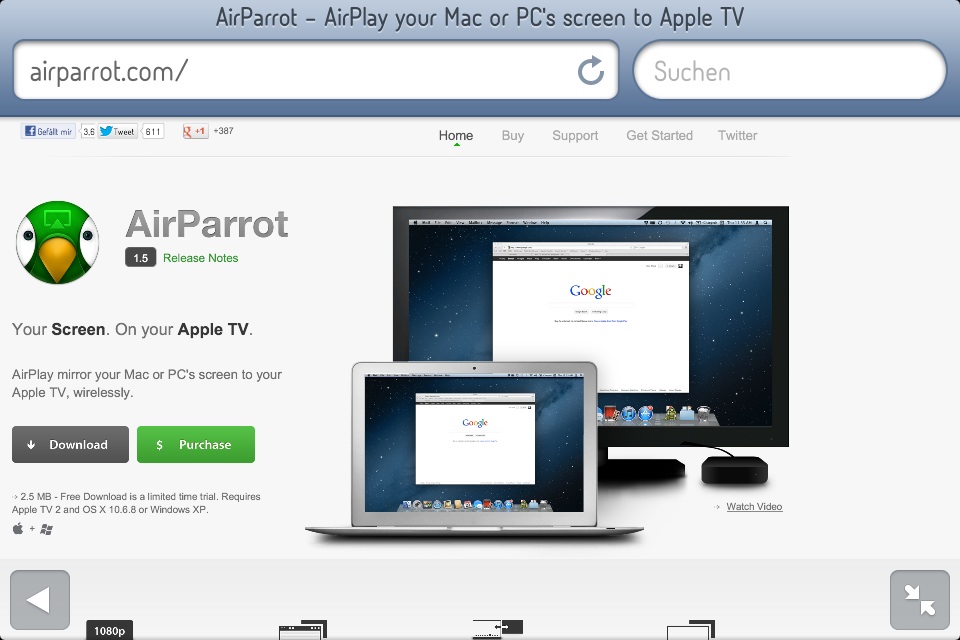Open the Twitter navigation link

tap(737, 136)
